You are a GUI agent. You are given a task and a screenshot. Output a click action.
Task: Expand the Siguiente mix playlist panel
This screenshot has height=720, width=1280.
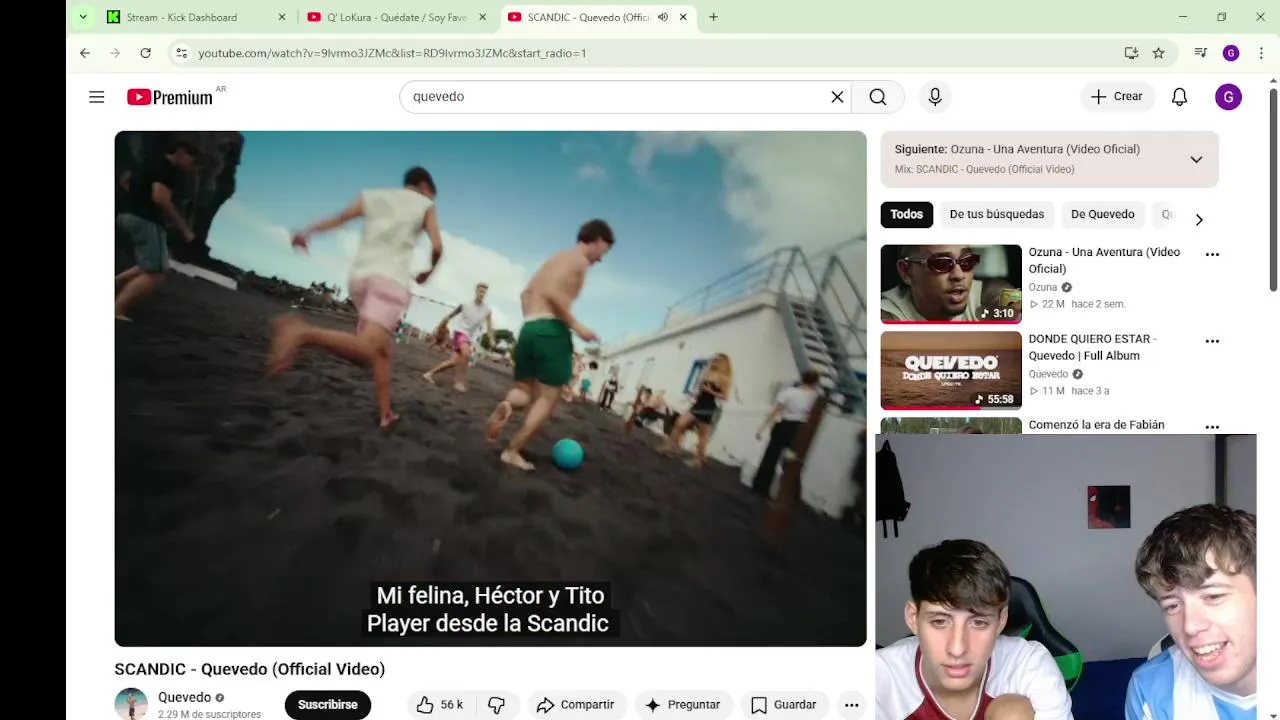click(x=1196, y=159)
